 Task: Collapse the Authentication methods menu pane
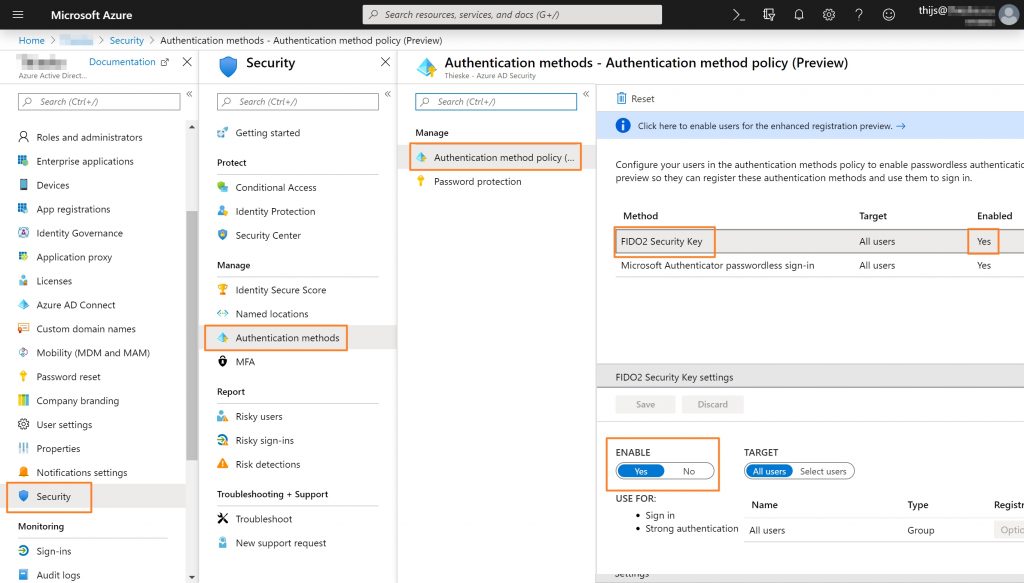pos(586,94)
